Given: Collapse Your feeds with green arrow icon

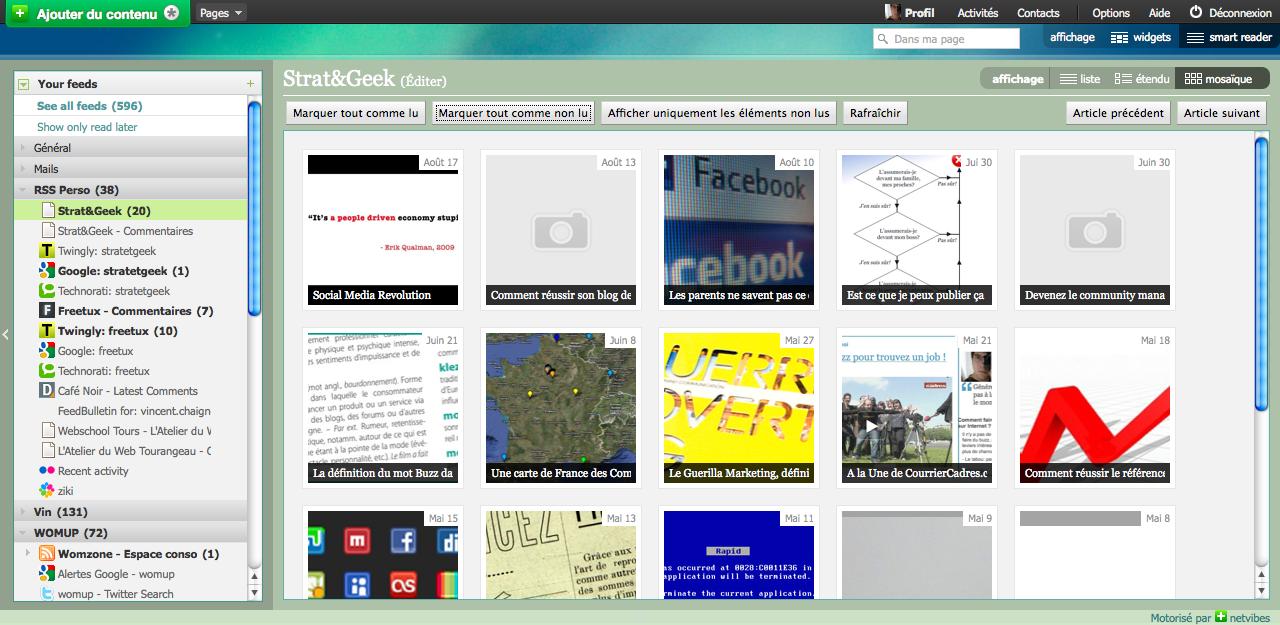Looking at the screenshot, I should 23,84.
